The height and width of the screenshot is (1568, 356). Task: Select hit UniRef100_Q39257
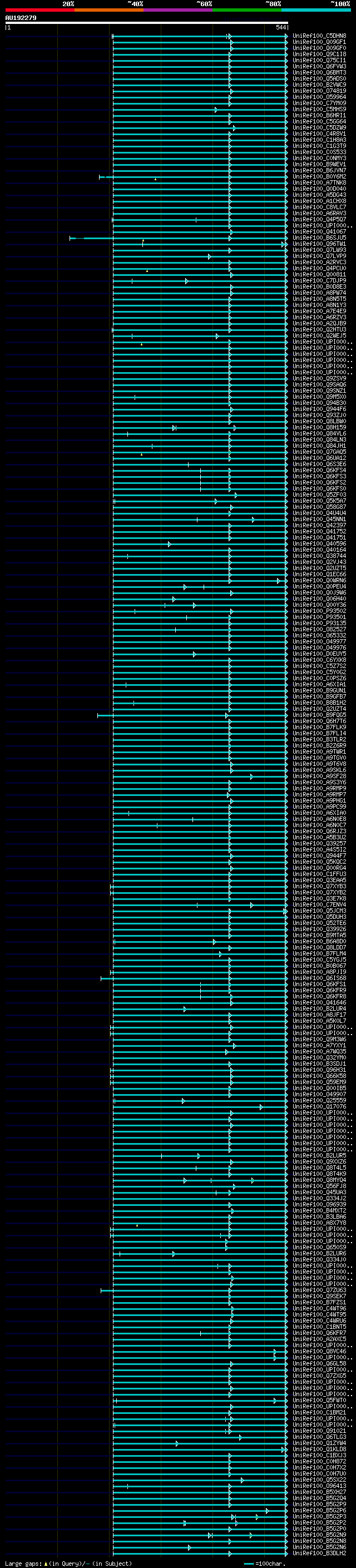coord(319,844)
